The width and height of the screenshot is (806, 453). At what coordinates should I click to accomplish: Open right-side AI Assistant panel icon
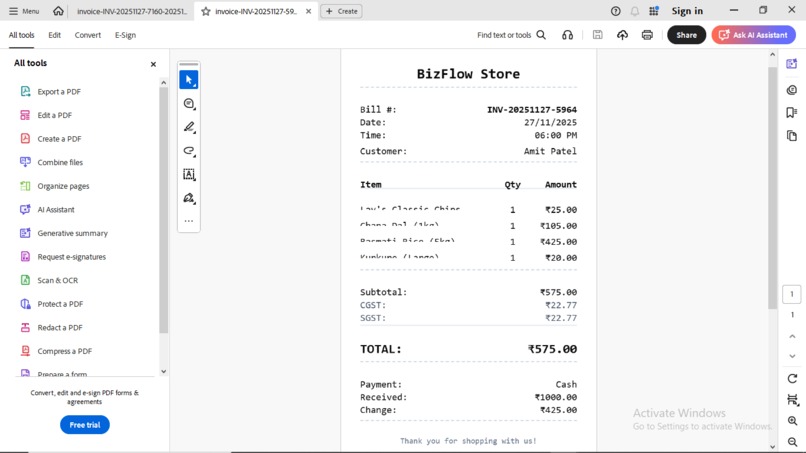792,64
